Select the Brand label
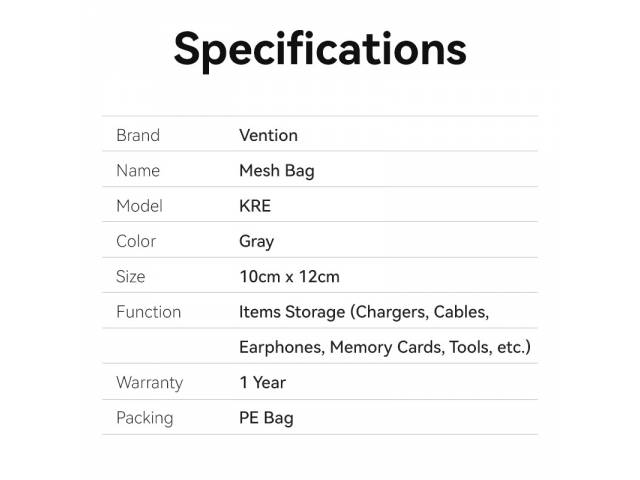The image size is (640, 480). (138, 135)
